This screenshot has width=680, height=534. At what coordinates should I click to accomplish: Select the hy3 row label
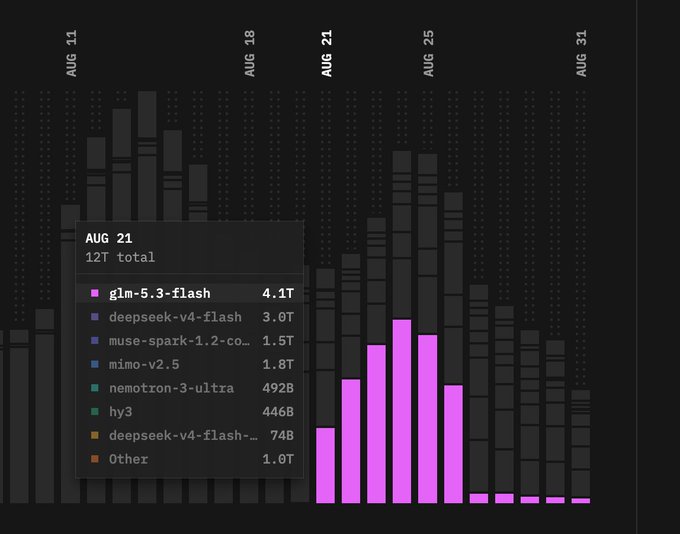(121, 412)
